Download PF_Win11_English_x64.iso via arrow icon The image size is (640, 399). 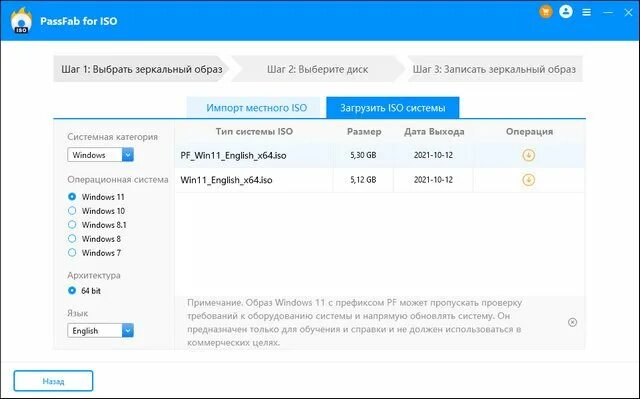[529, 155]
